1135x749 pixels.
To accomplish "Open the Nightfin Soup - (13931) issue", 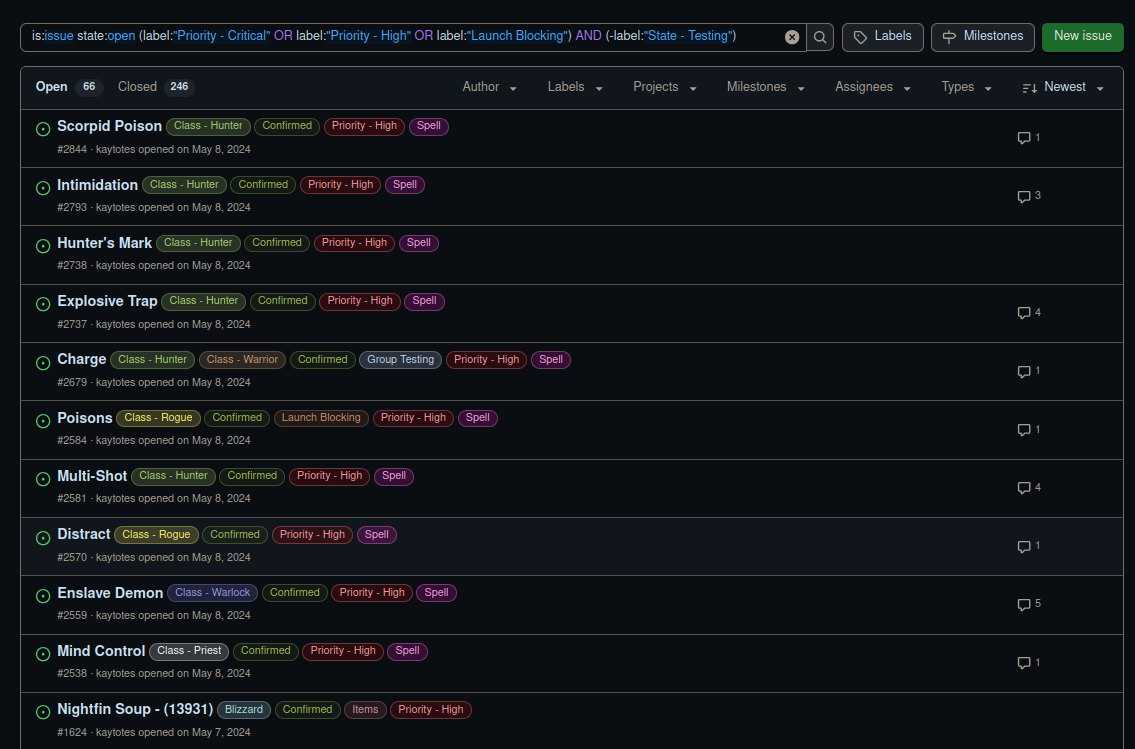I will (135, 709).
